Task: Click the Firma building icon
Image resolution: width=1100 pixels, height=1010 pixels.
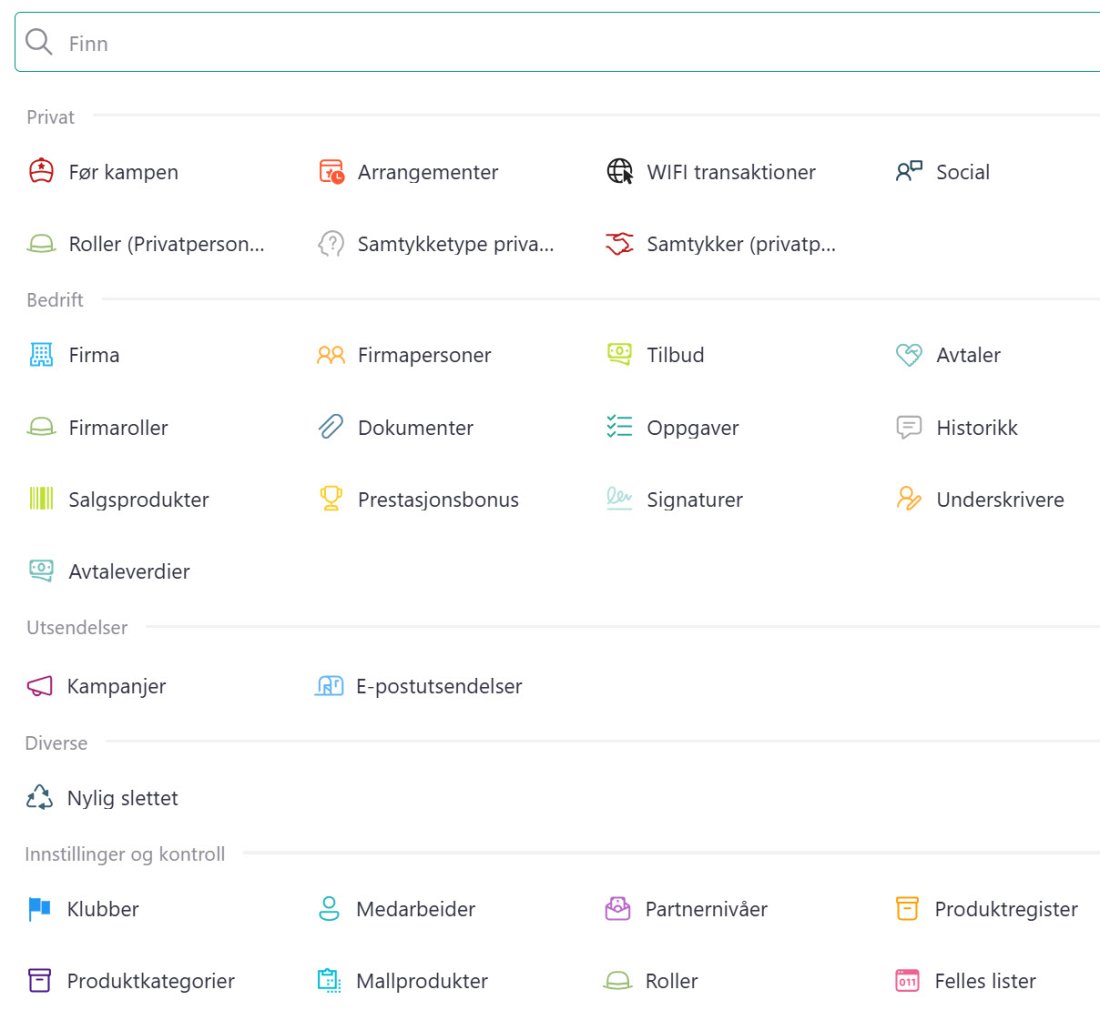Action: pyautogui.click(x=41, y=354)
